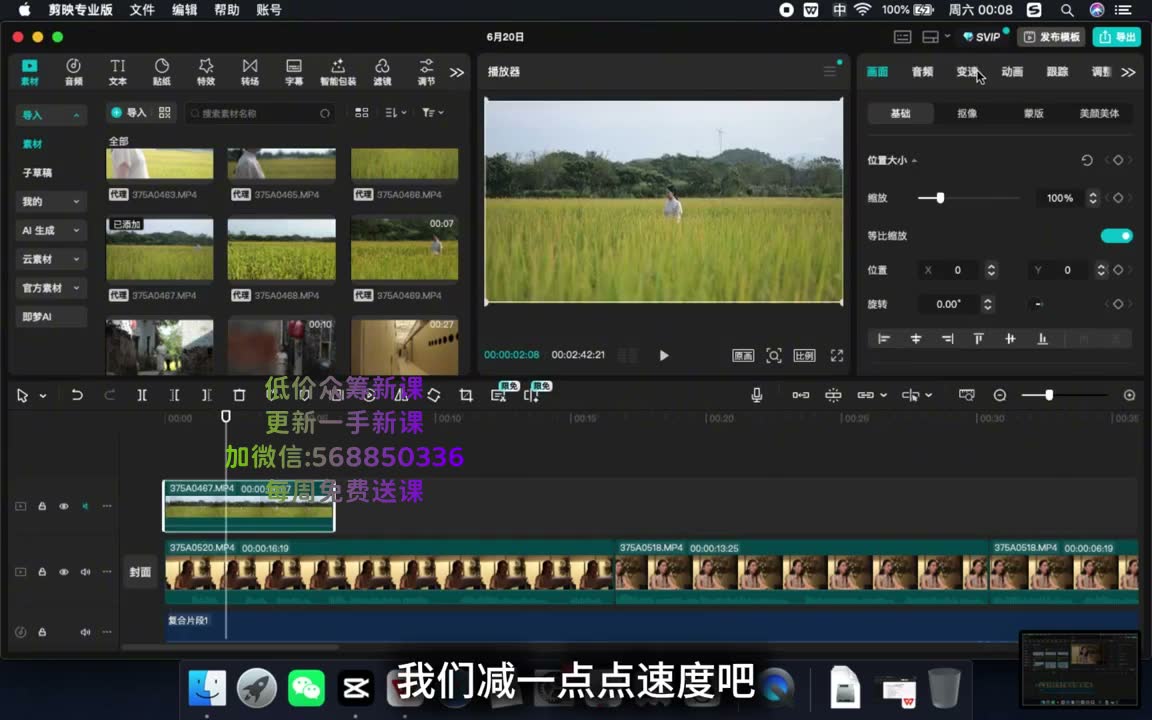Open the 贴纸 stickers tab
The height and width of the screenshot is (720, 1152).
(x=162, y=72)
